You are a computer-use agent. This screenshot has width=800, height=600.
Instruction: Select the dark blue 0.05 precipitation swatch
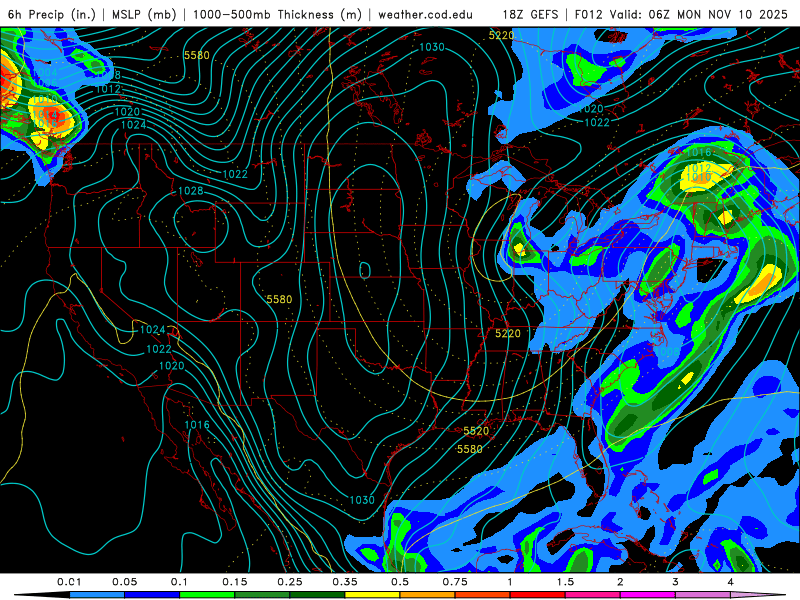pyautogui.click(x=152, y=595)
